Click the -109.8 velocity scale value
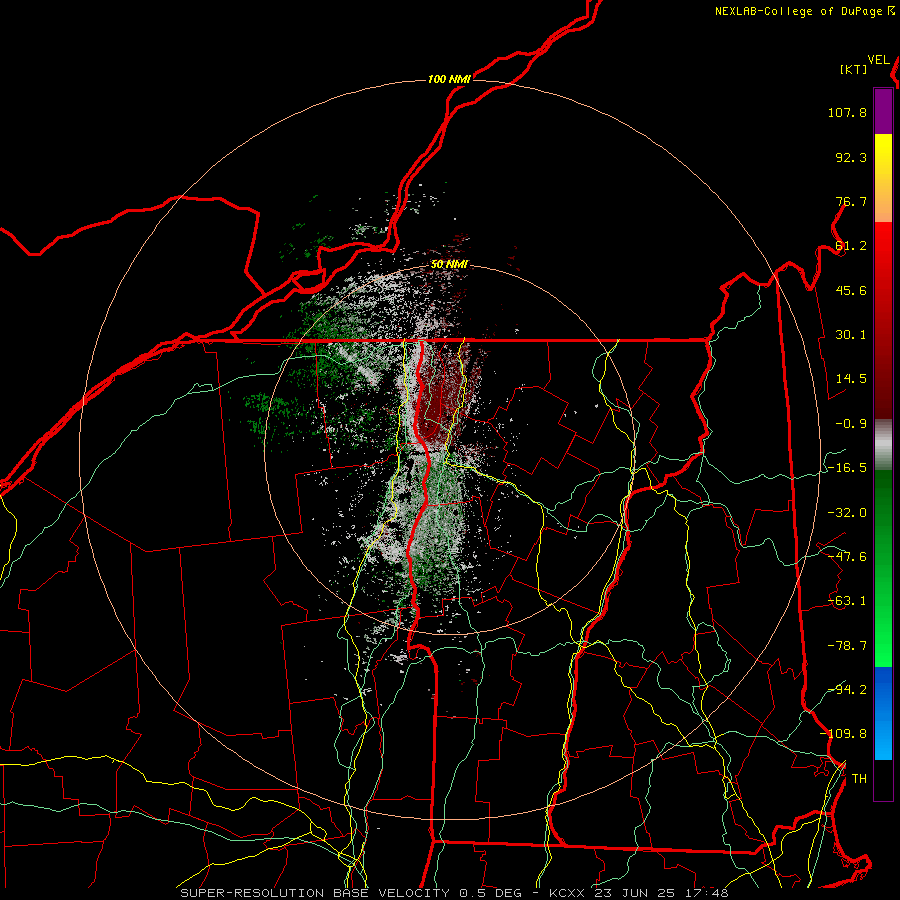 tap(843, 734)
